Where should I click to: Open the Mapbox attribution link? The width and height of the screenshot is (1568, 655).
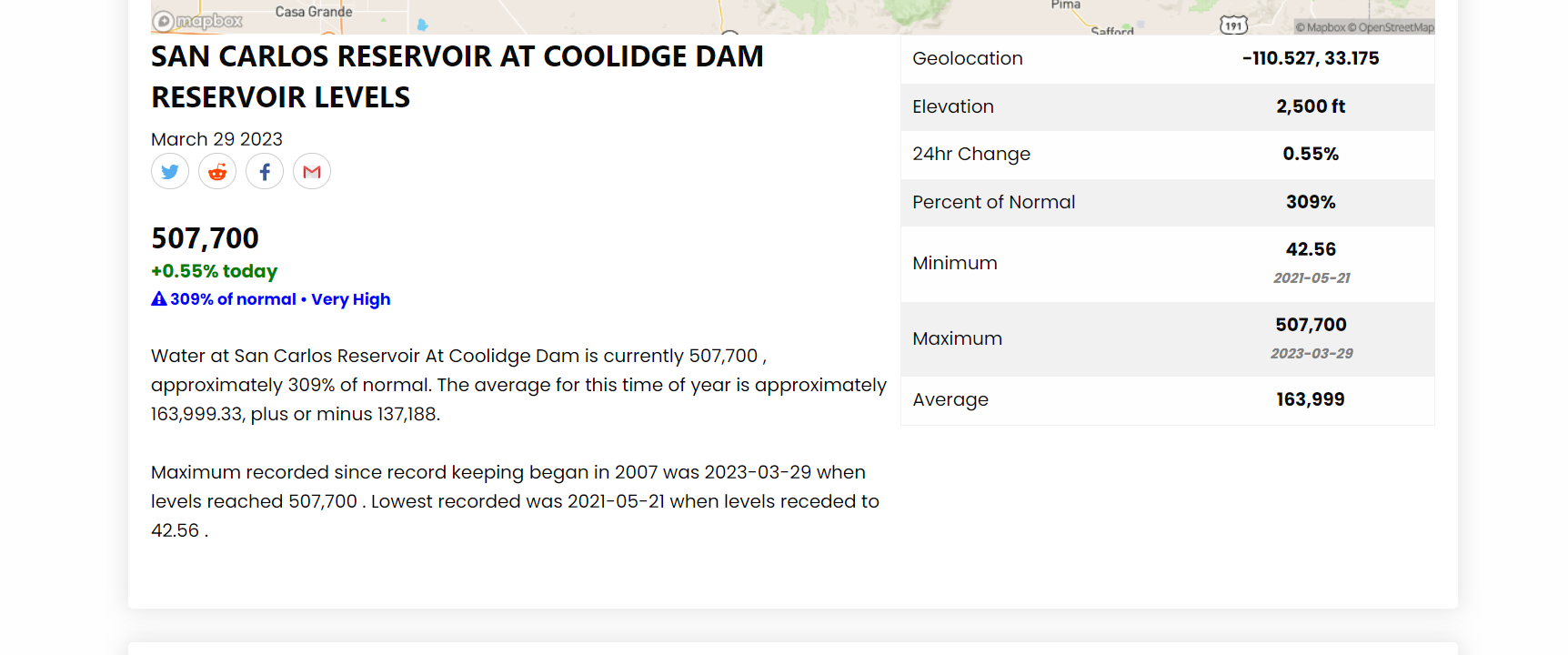[1321, 27]
